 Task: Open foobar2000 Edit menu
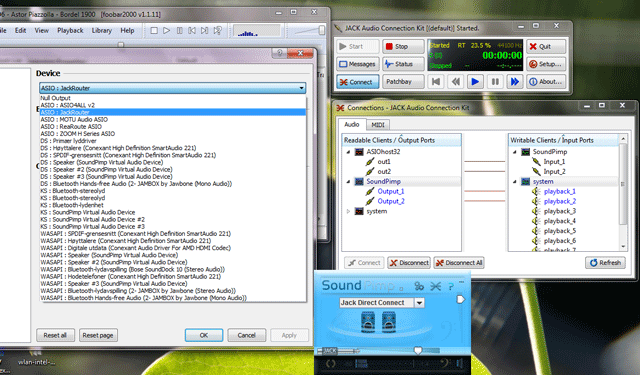pos(20,31)
